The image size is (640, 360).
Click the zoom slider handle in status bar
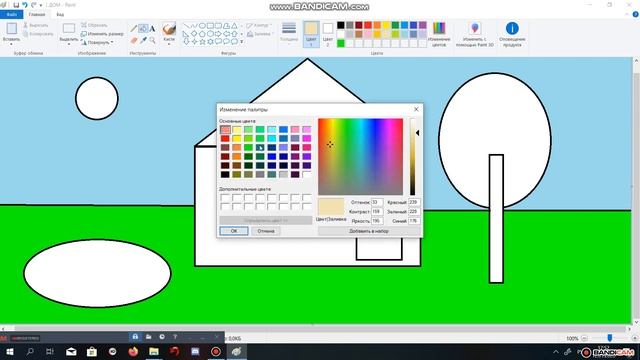610,338
